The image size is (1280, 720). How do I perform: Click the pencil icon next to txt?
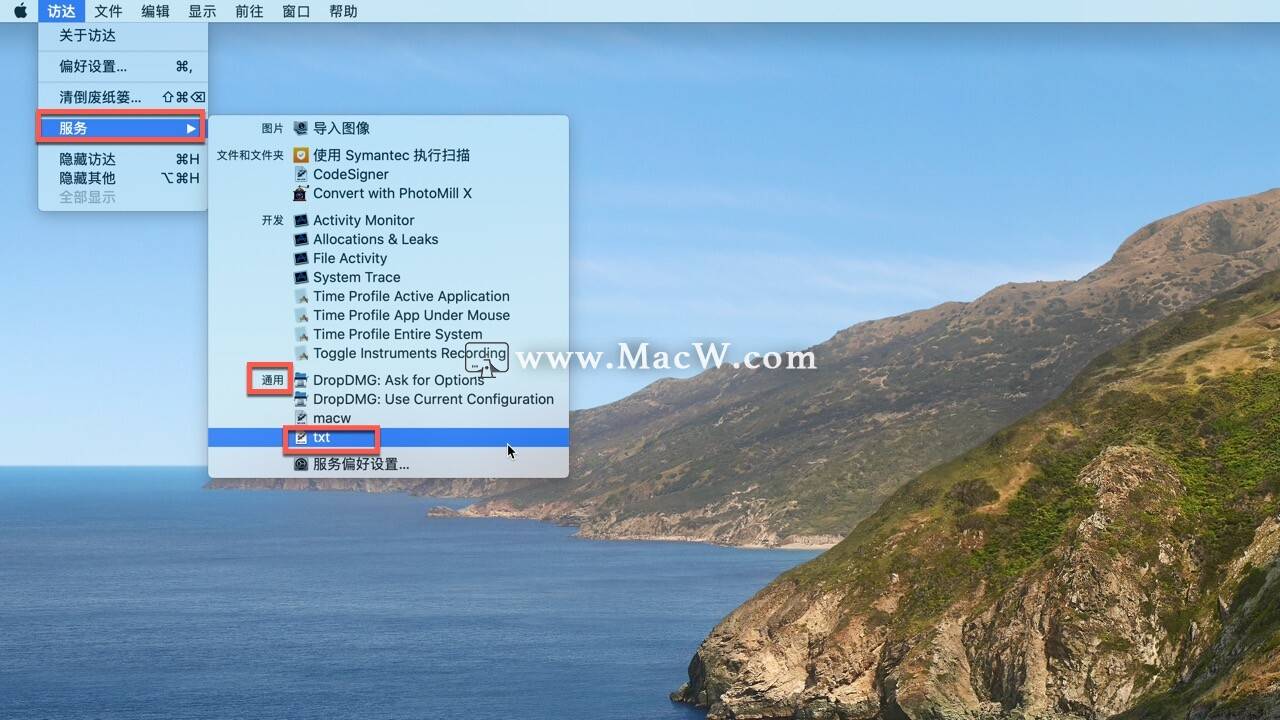[300, 437]
